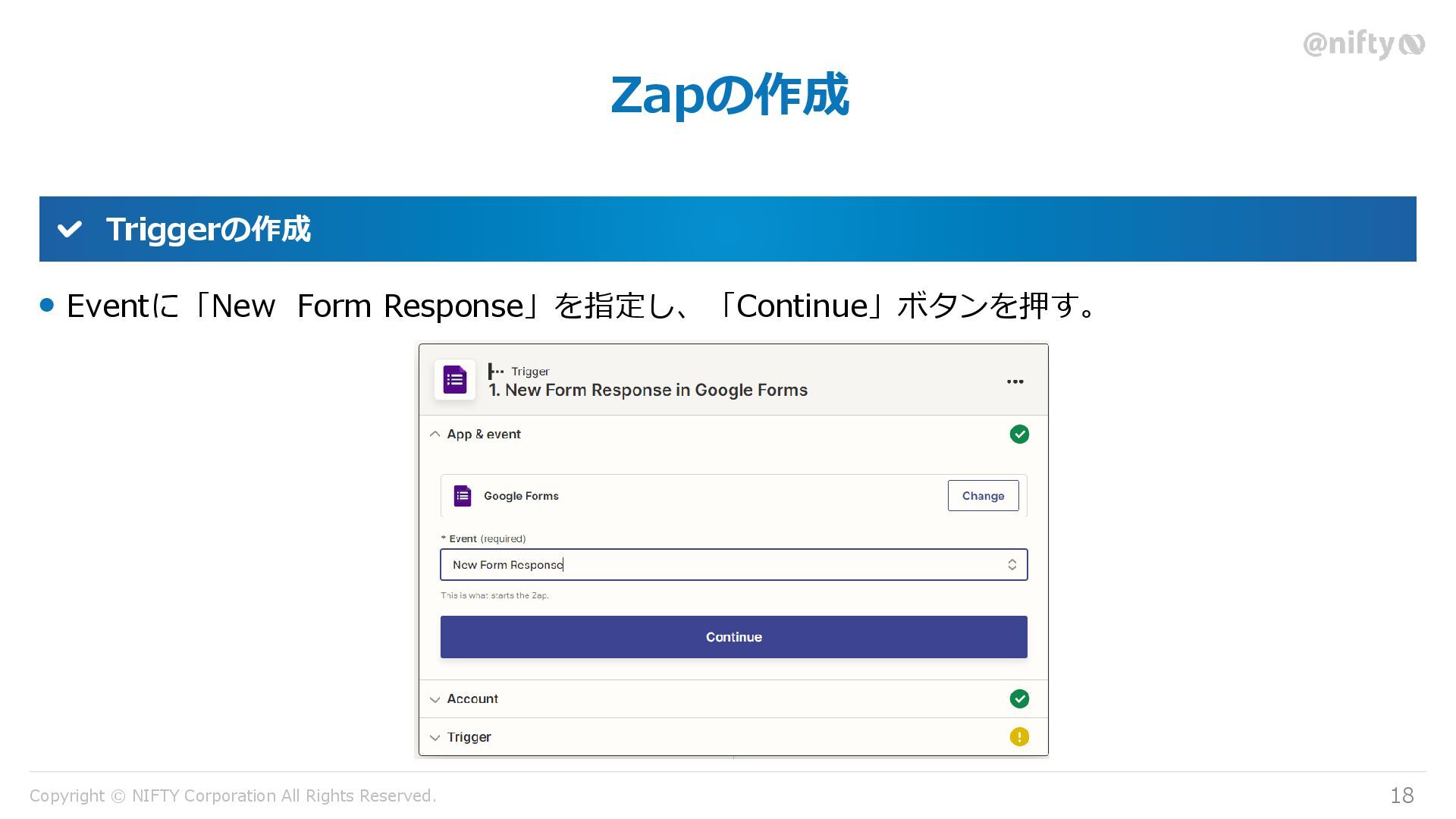Click the Change button for Google Forms
The width and height of the screenshot is (1456, 819).
pyautogui.click(x=983, y=496)
